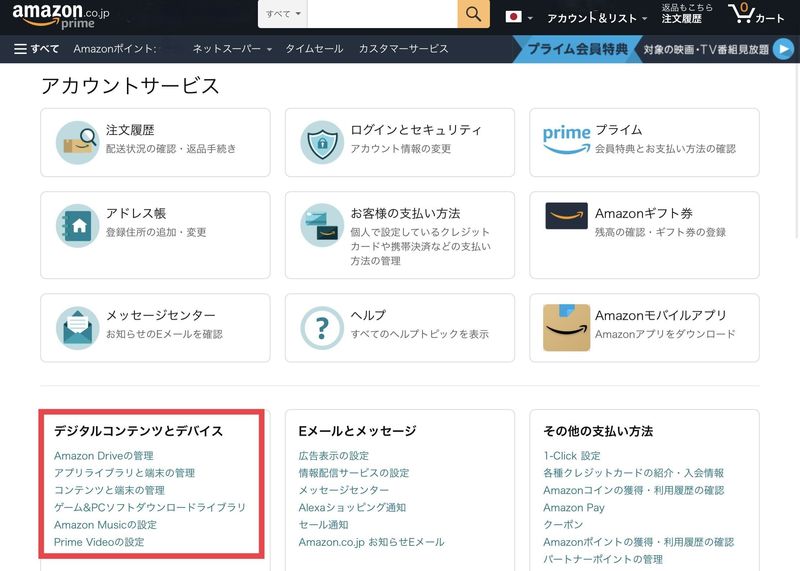Click the question mark ヘルプ icon

coord(322,328)
